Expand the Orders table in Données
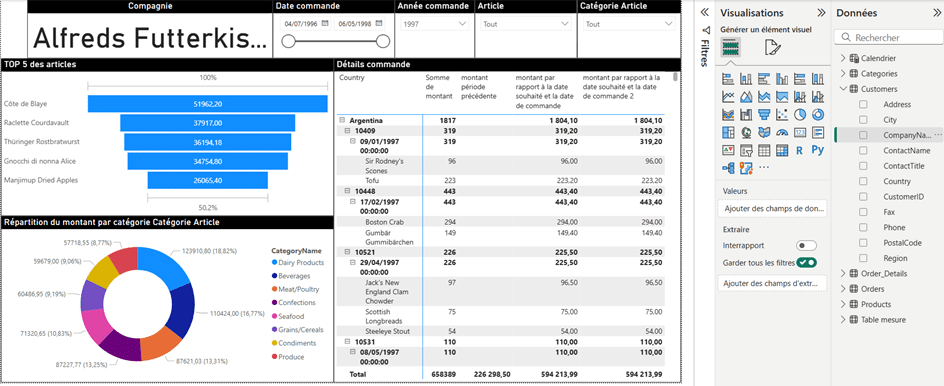This screenshot has width=944, height=386. tap(842, 289)
